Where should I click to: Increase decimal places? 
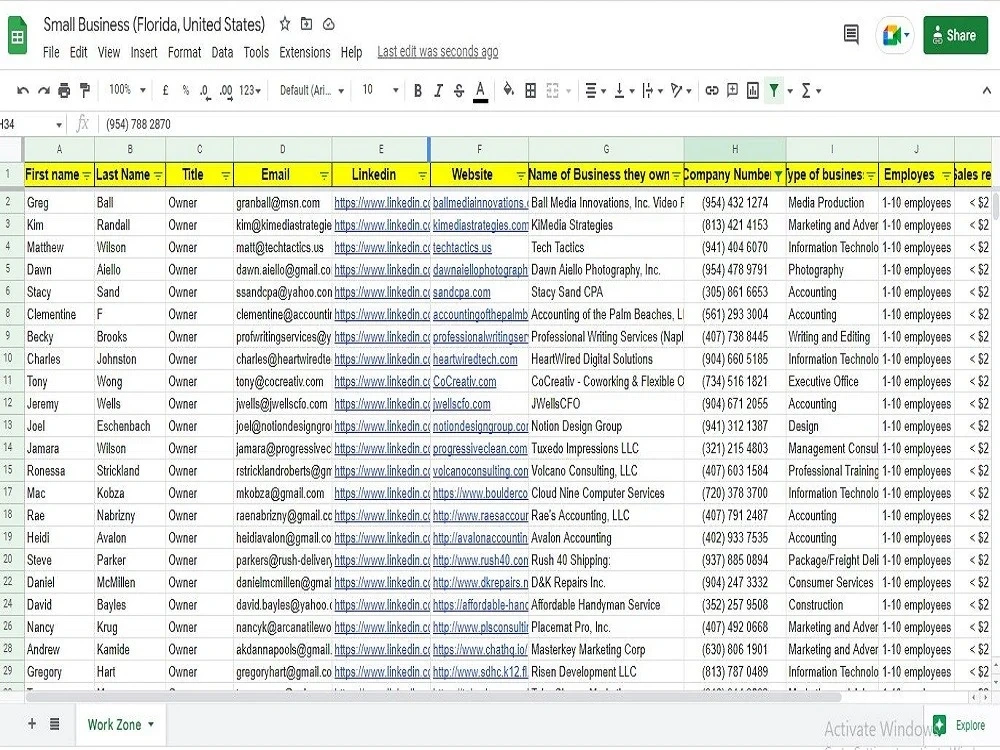click(x=226, y=91)
